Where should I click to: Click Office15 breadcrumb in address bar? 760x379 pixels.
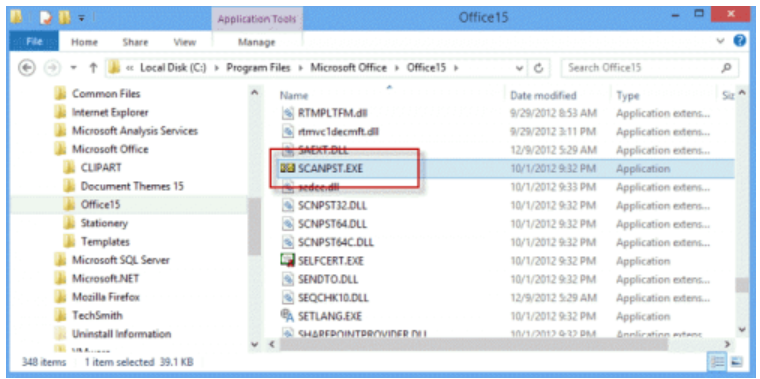point(426,68)
